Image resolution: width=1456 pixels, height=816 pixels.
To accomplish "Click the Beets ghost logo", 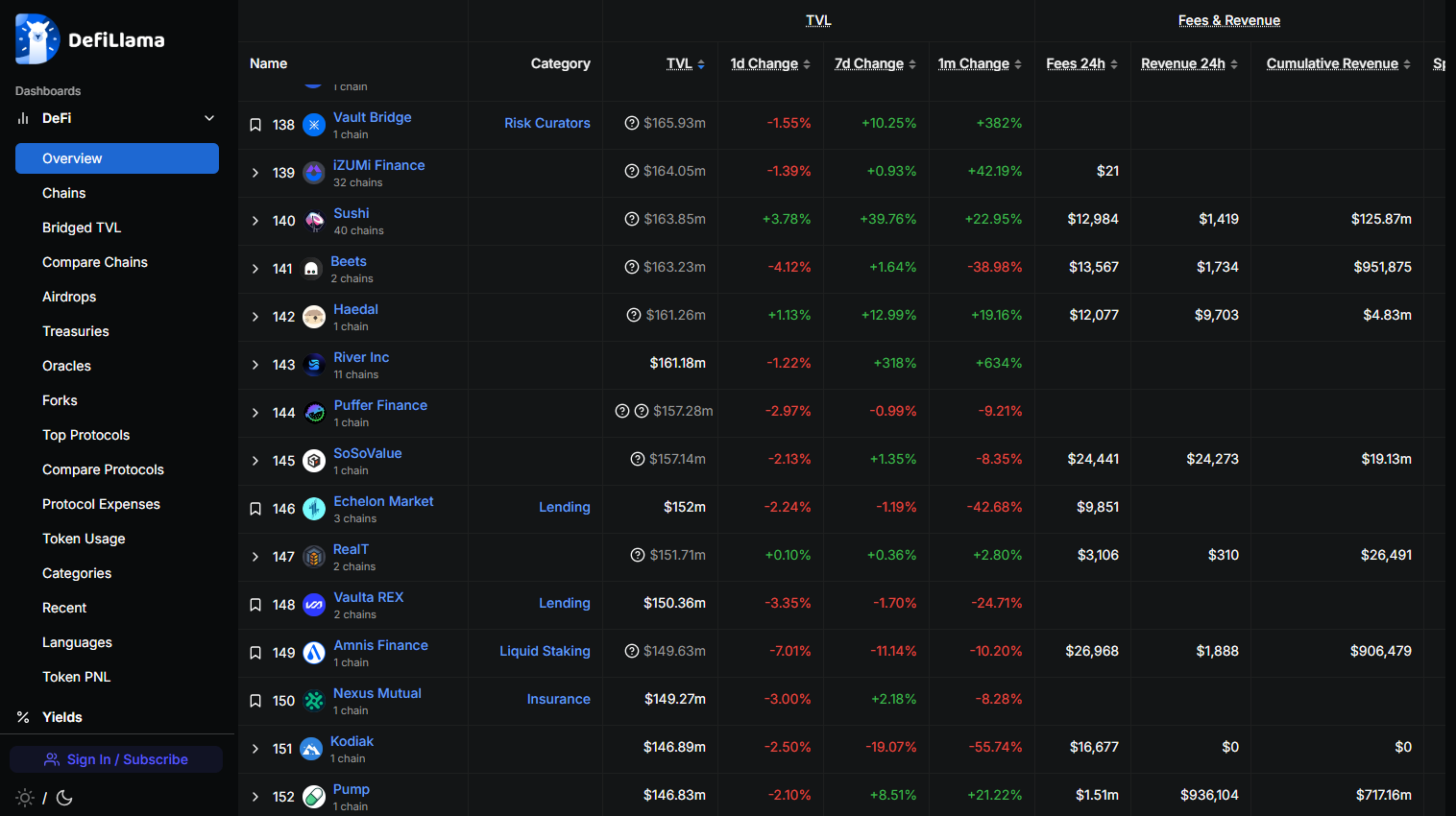I will [311, 269].
